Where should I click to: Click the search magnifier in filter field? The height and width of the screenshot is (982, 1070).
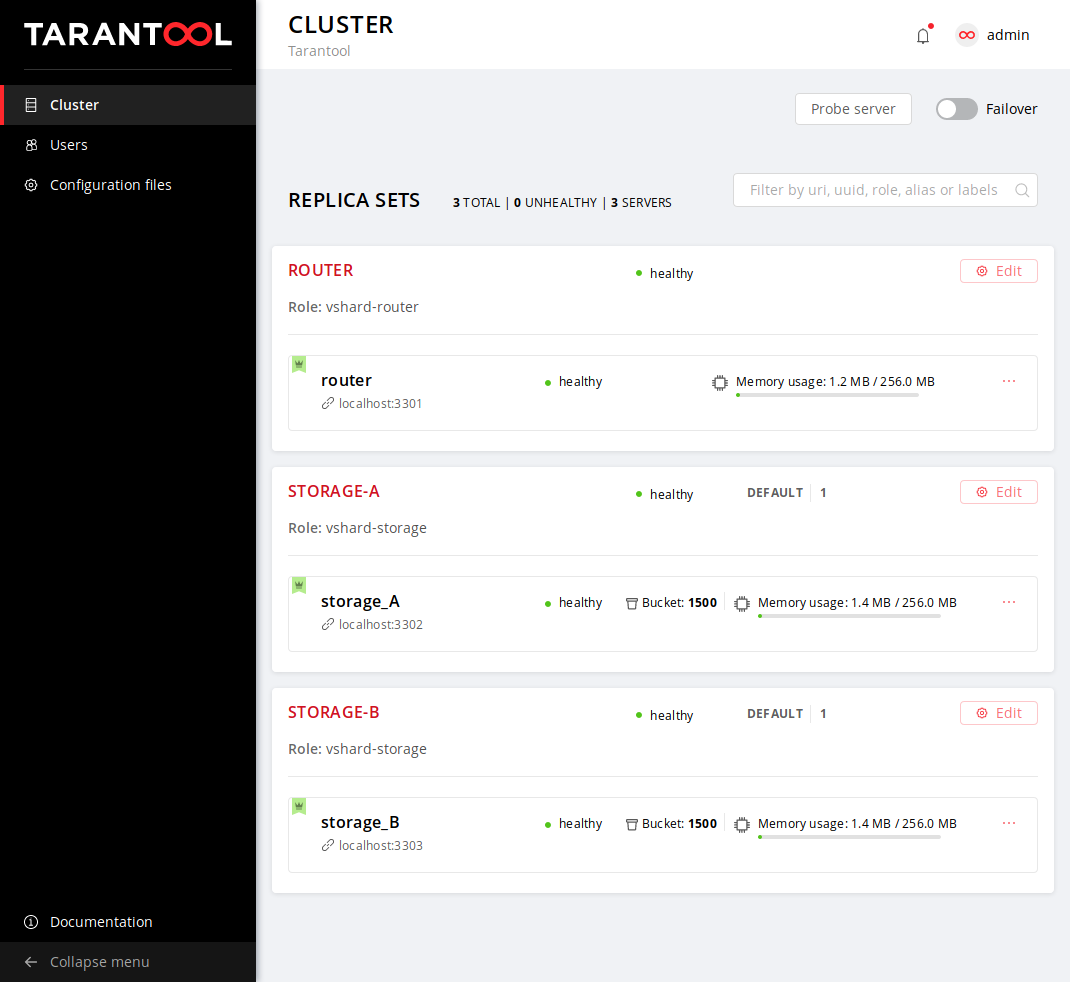[x=1022, y=190]
